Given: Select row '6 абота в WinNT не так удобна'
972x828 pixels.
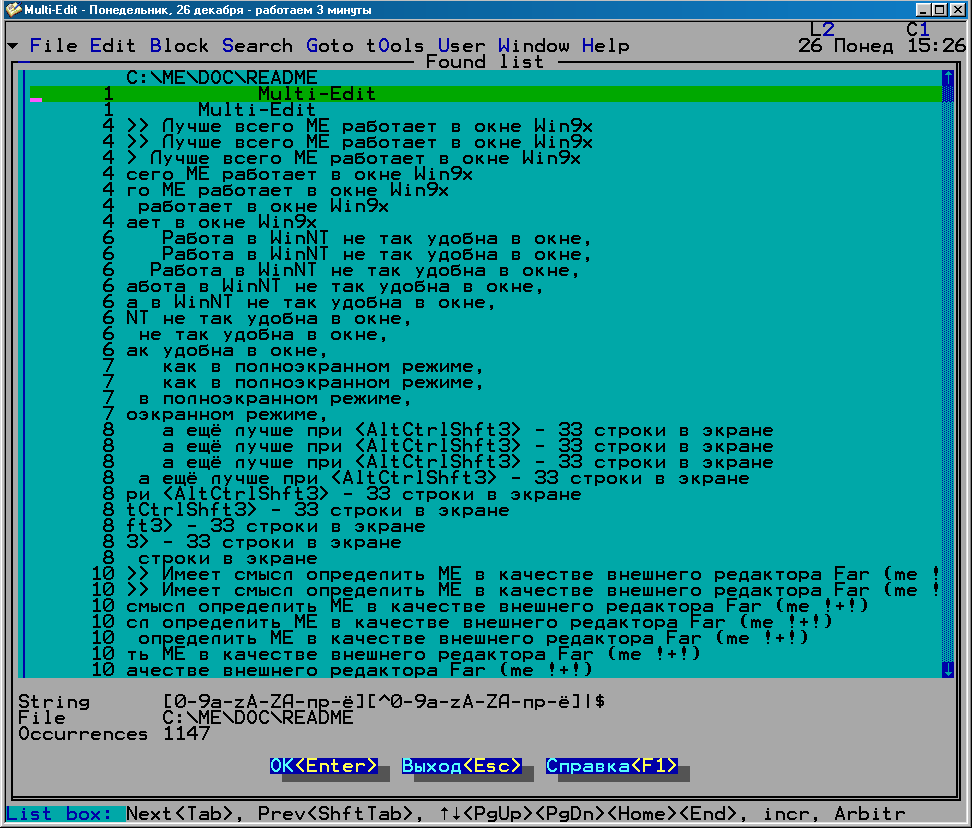Looking at the screenshot, I should click(x=485, y=286).
